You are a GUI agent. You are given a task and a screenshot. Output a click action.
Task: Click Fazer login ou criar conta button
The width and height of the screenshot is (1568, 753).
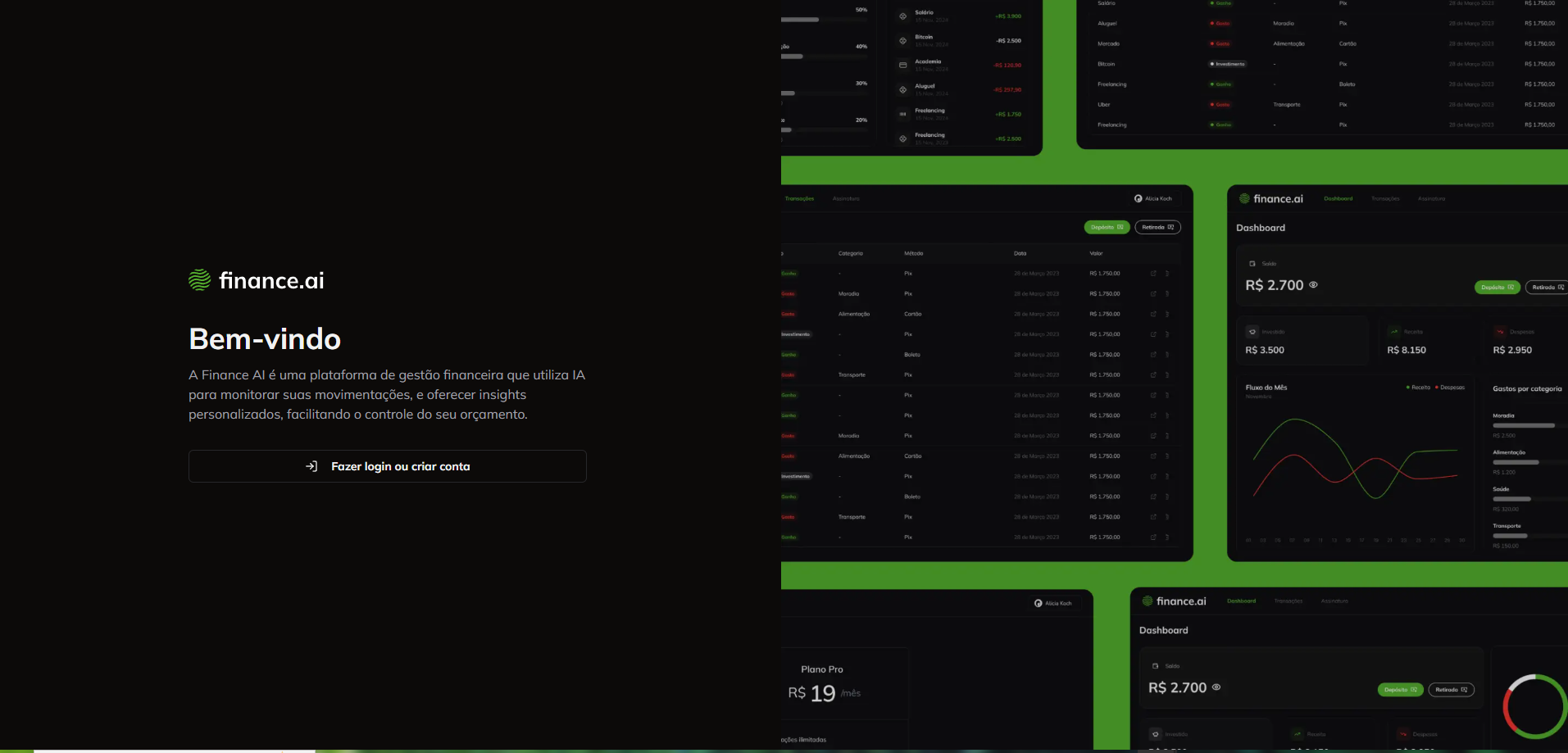387,466
